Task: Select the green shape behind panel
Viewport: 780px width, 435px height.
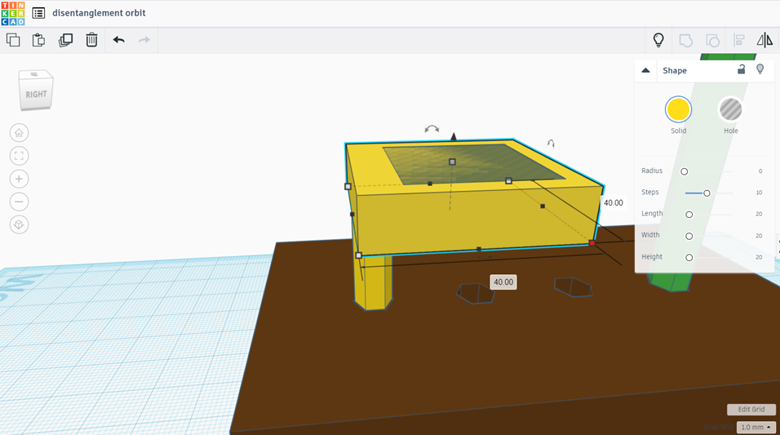Action: point(671,284)
